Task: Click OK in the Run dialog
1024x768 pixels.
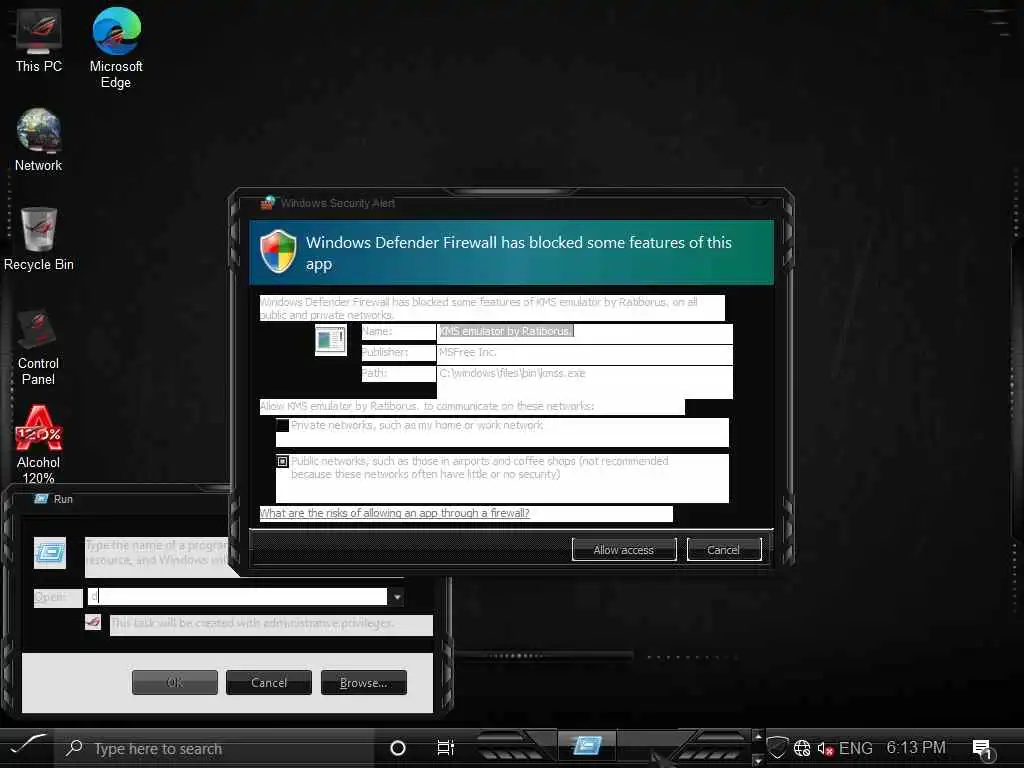Action: point(174,682)
